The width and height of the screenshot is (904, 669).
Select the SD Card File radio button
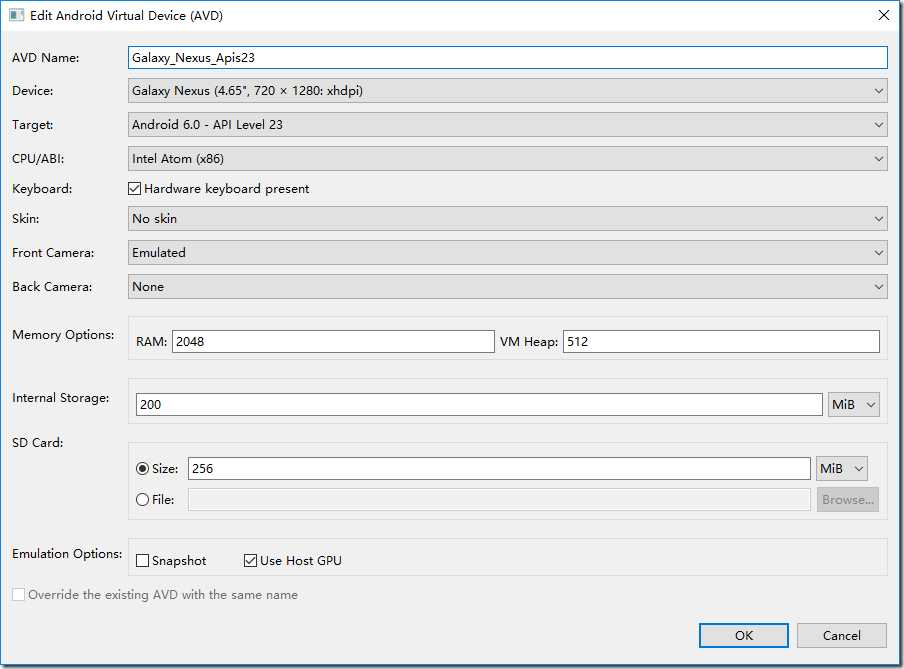pyautogui.click(x=142, y=499)
